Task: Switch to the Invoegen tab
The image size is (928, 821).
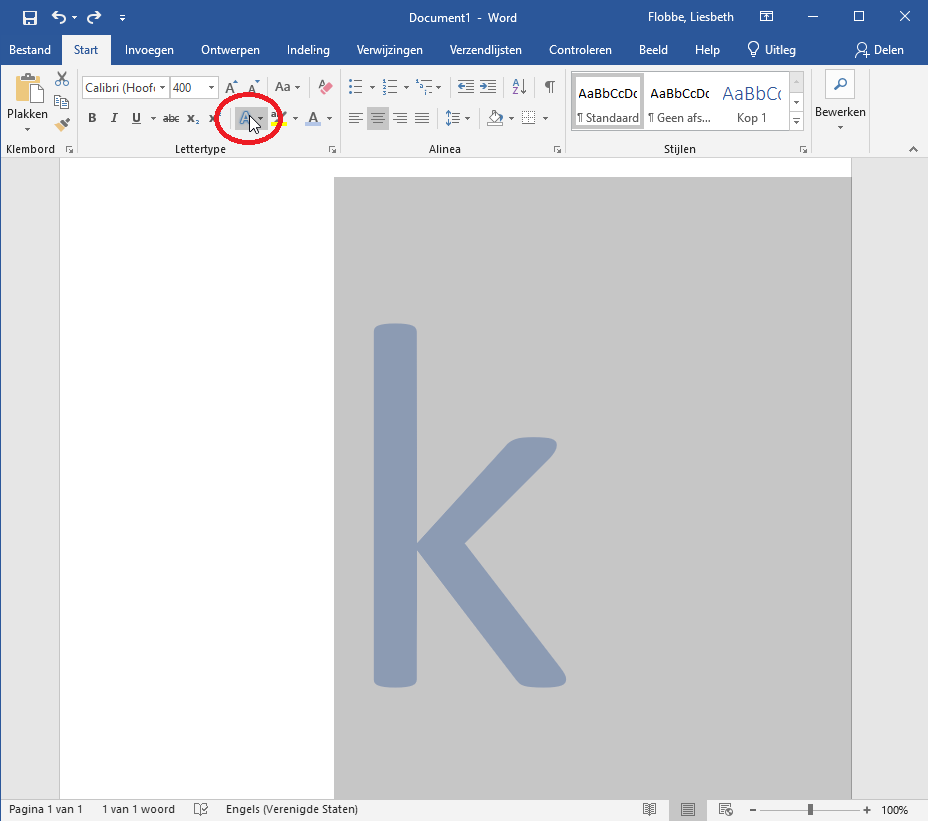Action: pos(149,50)
